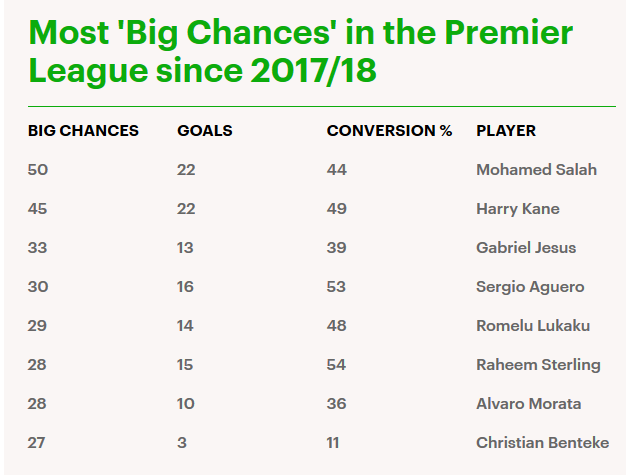Image resolution: width=626 pixels, height=475 pixels.
Task: Click Aguero's 16 goals cell
Action: coord(186,287)
